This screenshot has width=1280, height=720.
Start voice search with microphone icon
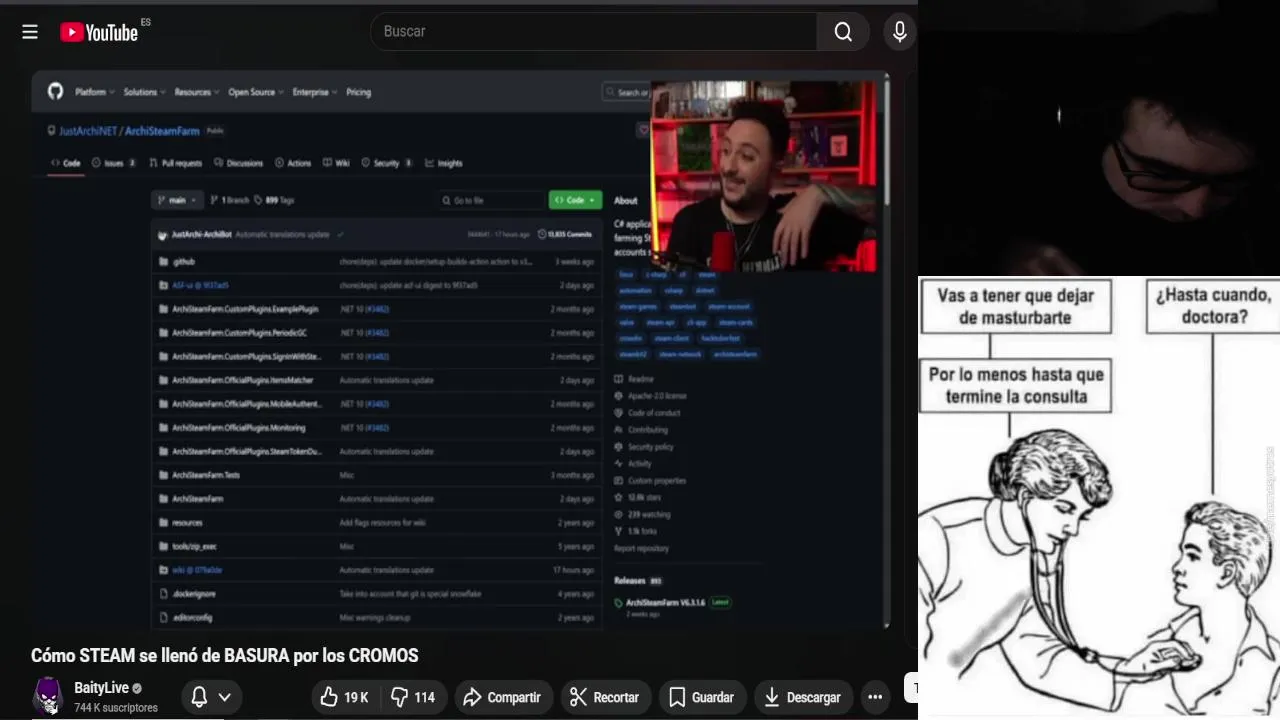(x=899, y=32)
